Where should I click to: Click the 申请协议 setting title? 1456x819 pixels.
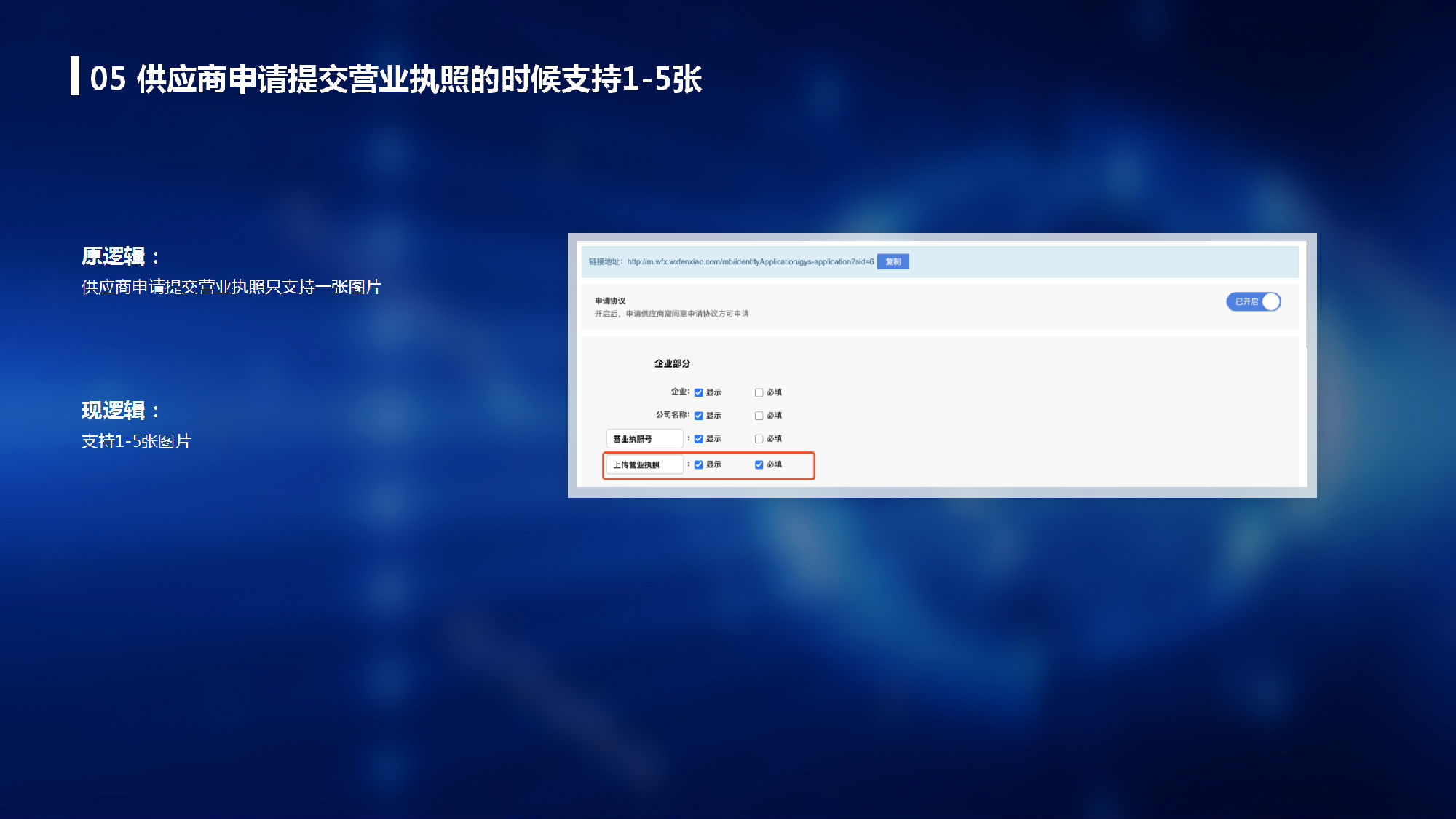(610, 301)
